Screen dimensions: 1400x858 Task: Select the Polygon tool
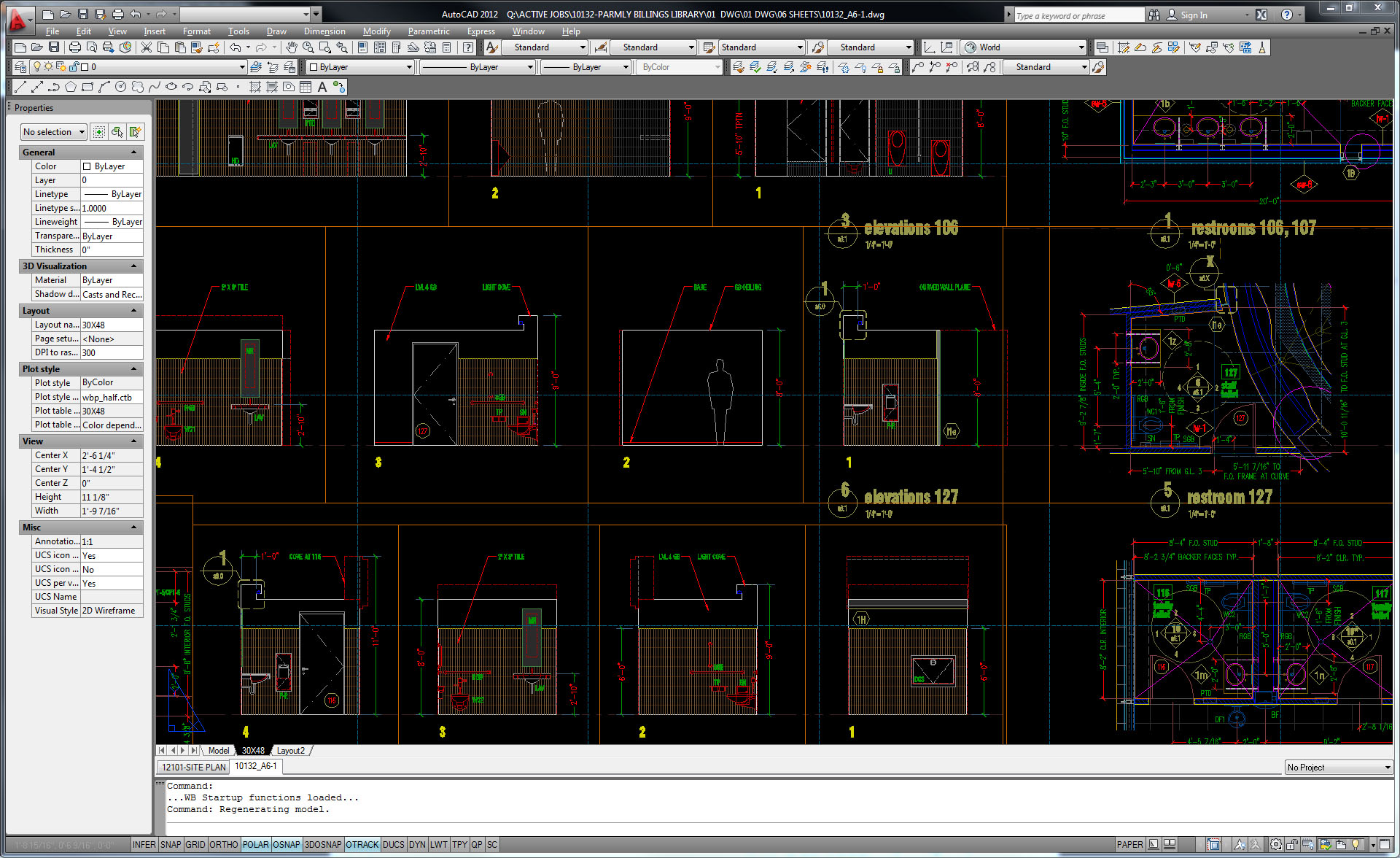pyautogui.click(x=70, y=86)
